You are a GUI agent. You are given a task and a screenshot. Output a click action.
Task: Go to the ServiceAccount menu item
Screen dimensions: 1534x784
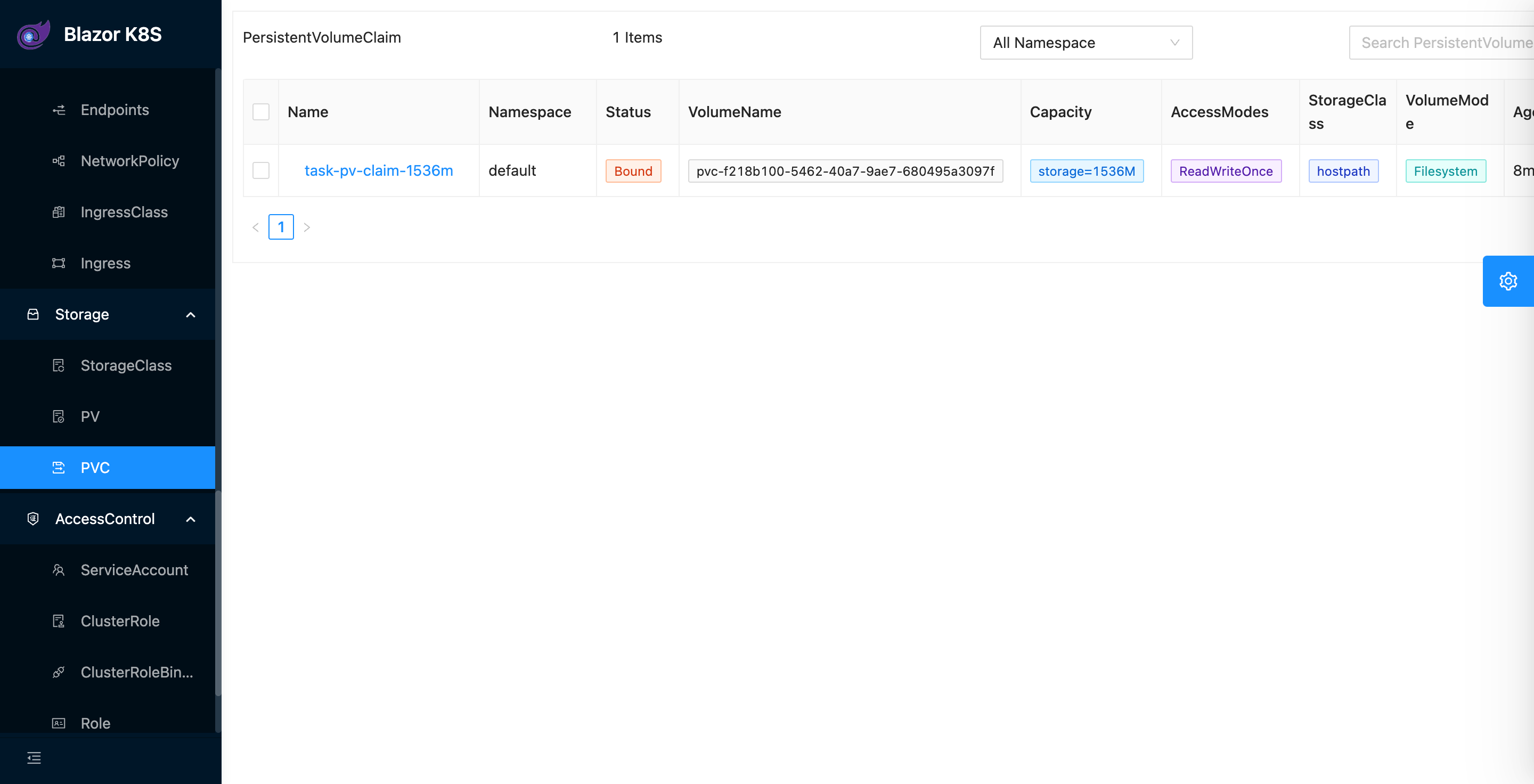click(x=107, y=570)
